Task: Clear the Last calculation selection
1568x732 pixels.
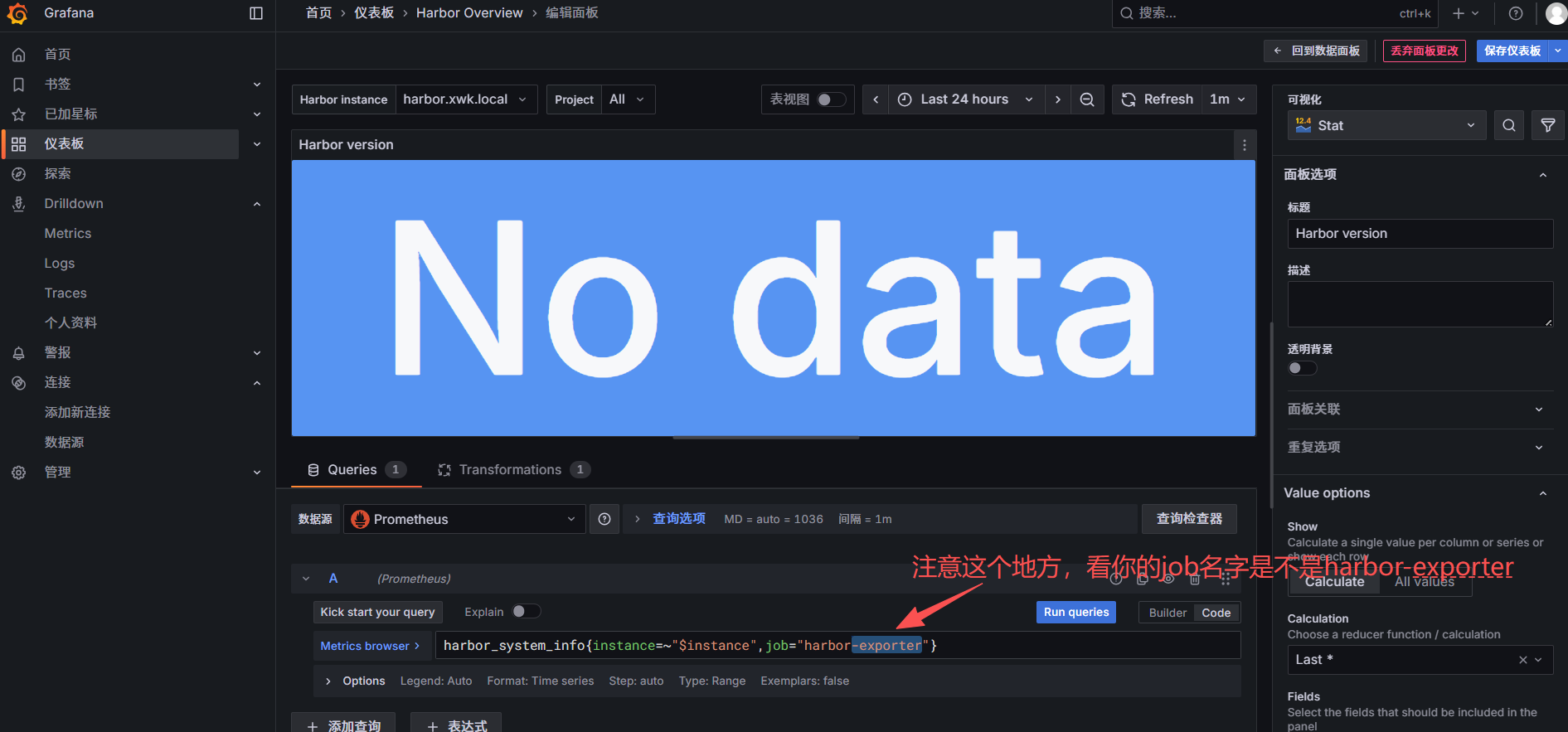Action: pyautogui.click(x=1523, y=660)
